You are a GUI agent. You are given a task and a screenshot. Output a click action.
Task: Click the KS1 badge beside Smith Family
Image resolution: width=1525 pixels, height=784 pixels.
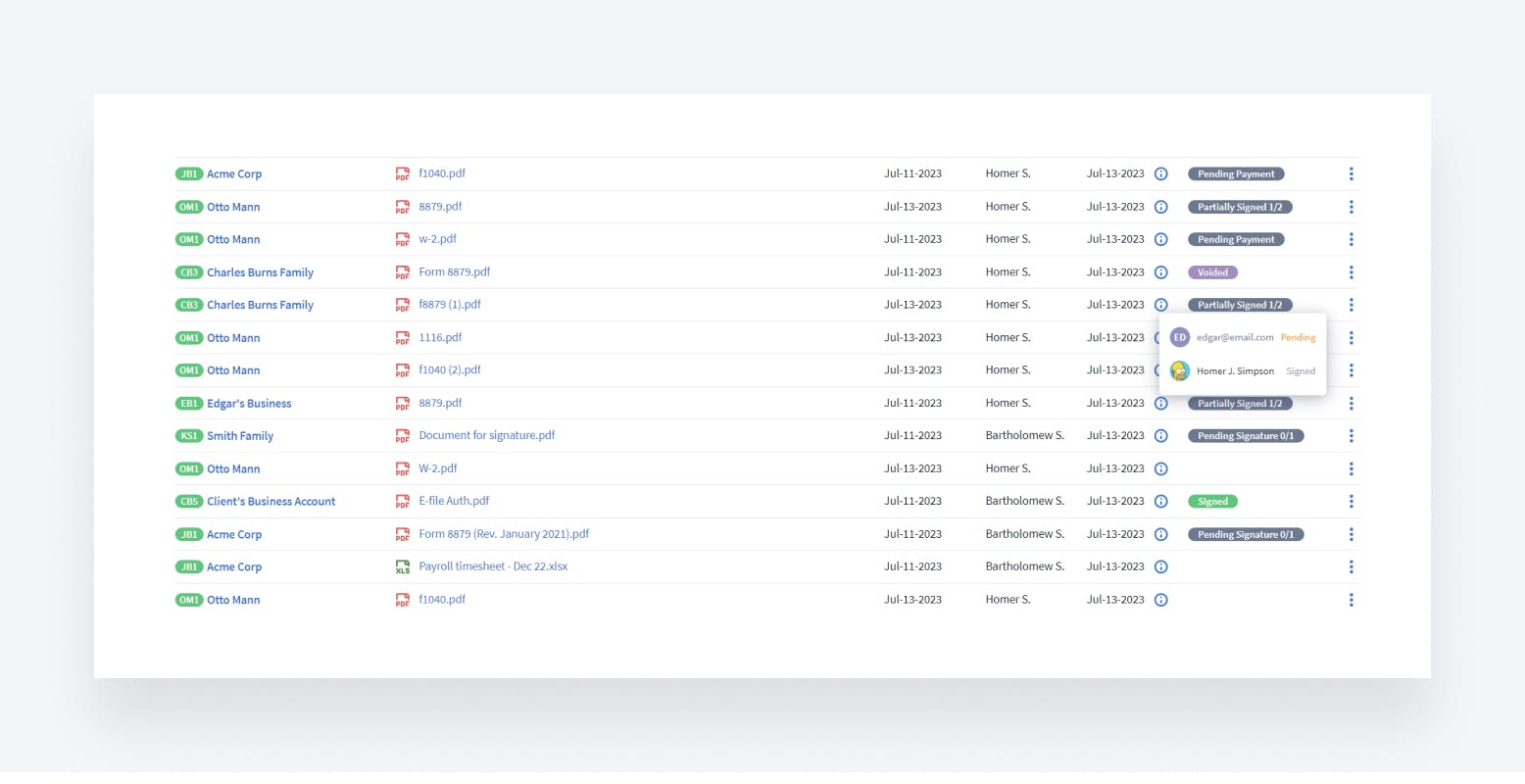[189, 436]
